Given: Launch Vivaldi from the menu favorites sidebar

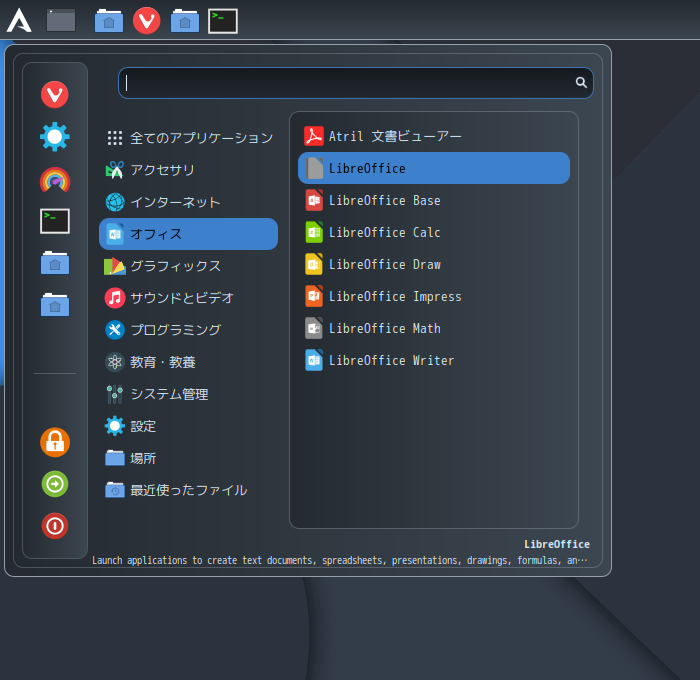Looking at the screenshot, I should [x=55, y=94].
